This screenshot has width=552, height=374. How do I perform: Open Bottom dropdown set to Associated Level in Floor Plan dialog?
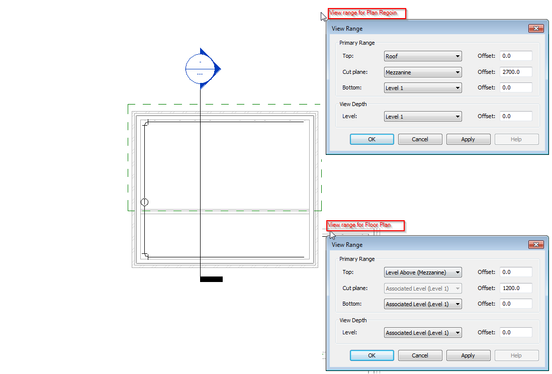pyautogui.click(x=422, y=304)
